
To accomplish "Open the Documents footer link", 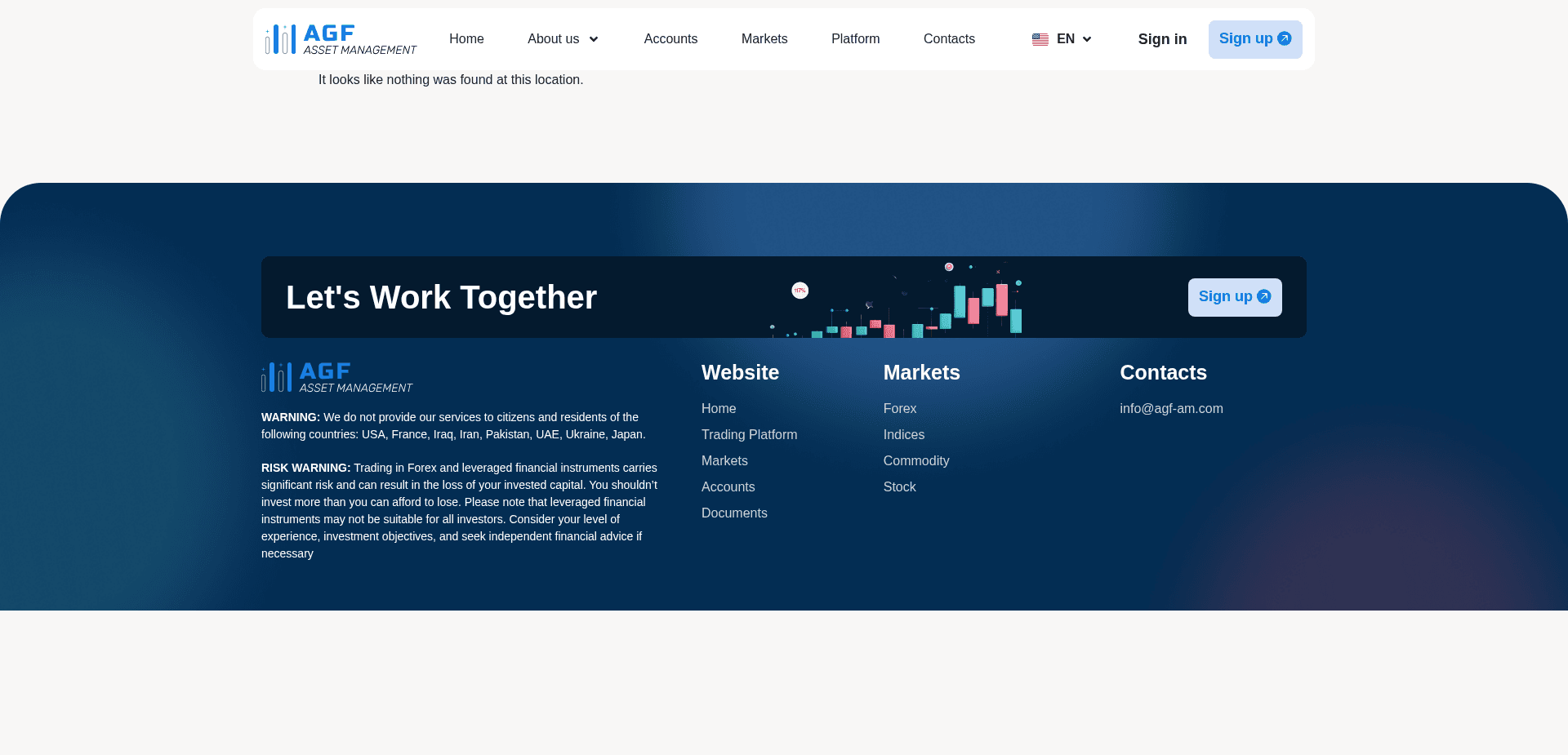I will pyautogui.click(x=734, y=513).
